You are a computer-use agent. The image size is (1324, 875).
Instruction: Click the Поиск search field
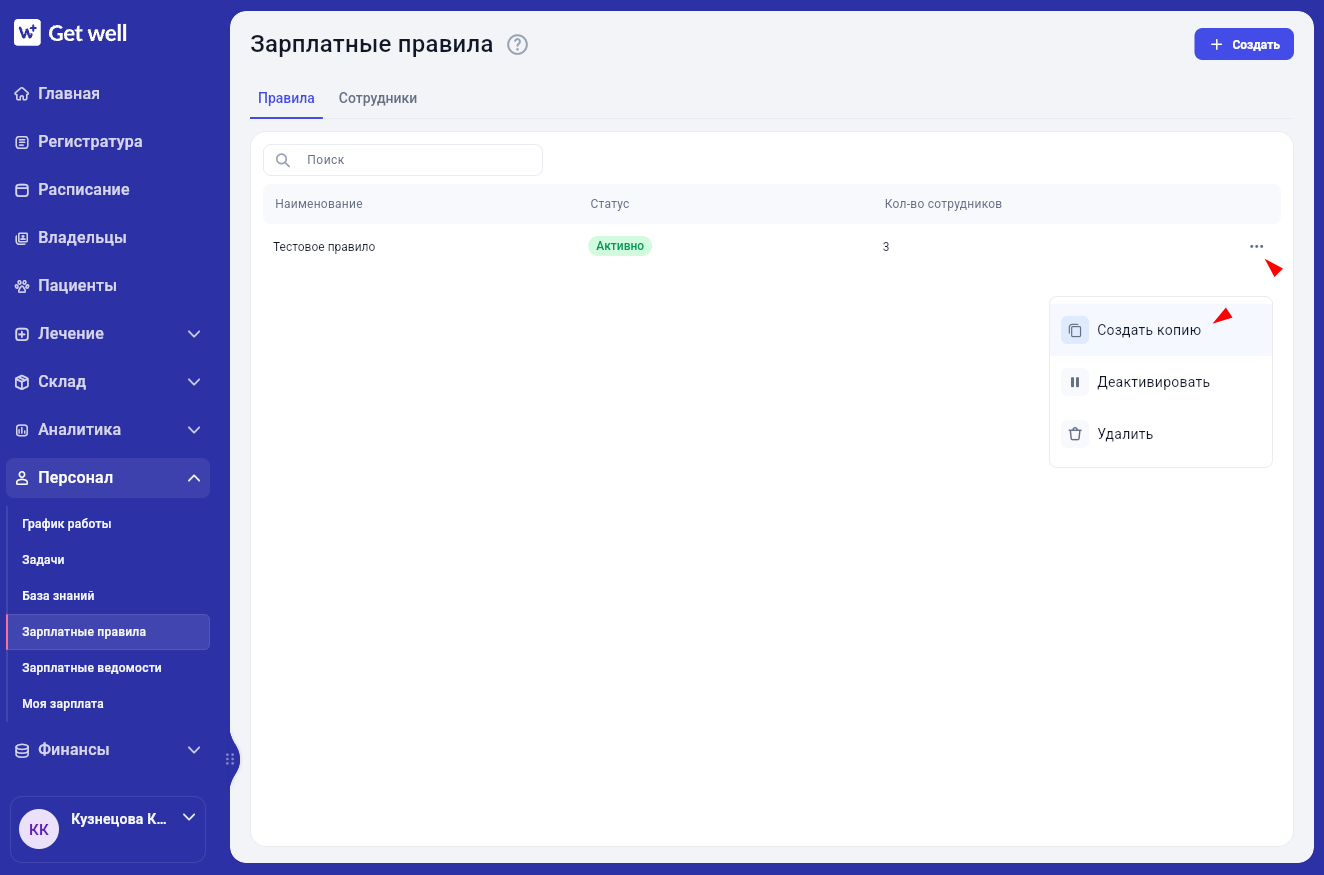coord(403,160)
